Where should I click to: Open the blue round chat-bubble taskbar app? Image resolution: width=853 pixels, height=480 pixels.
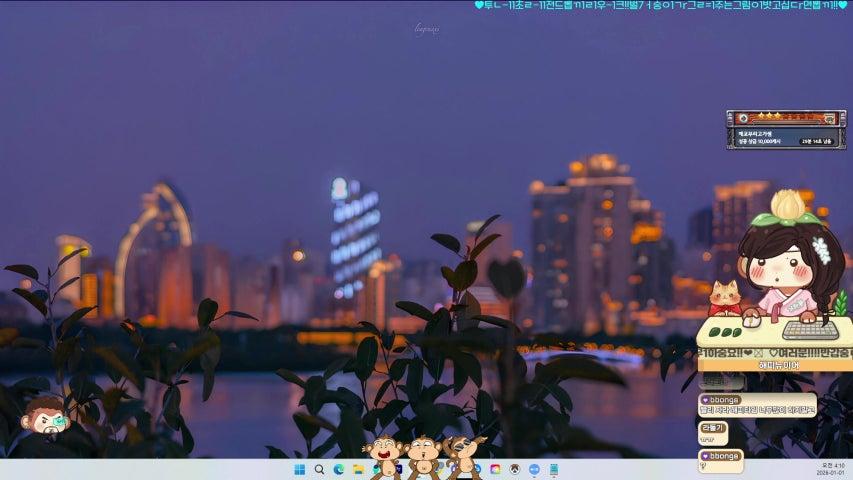[x=534, y=470]
